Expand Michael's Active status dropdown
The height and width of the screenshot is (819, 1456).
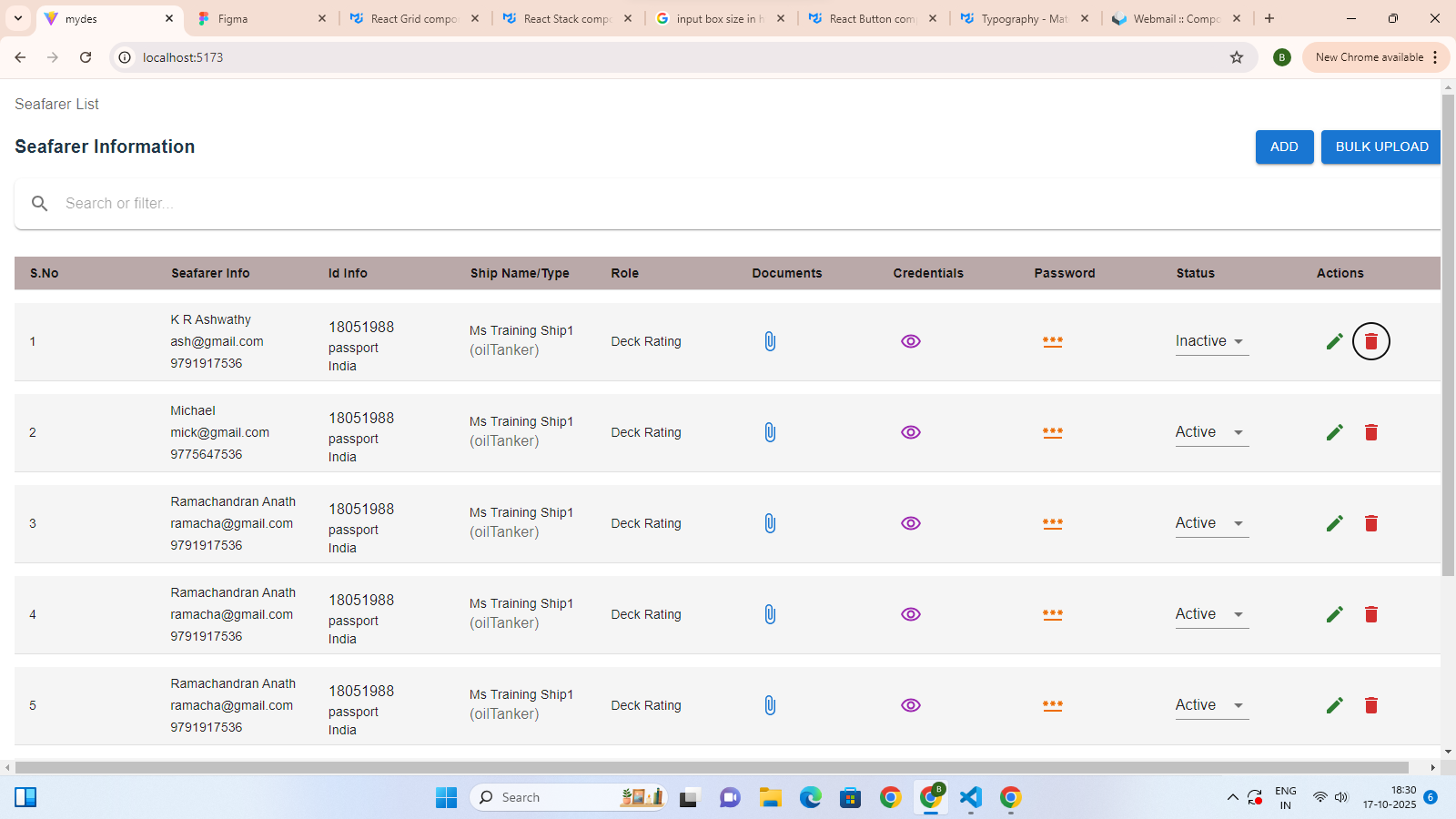[x=1211, y=432]
